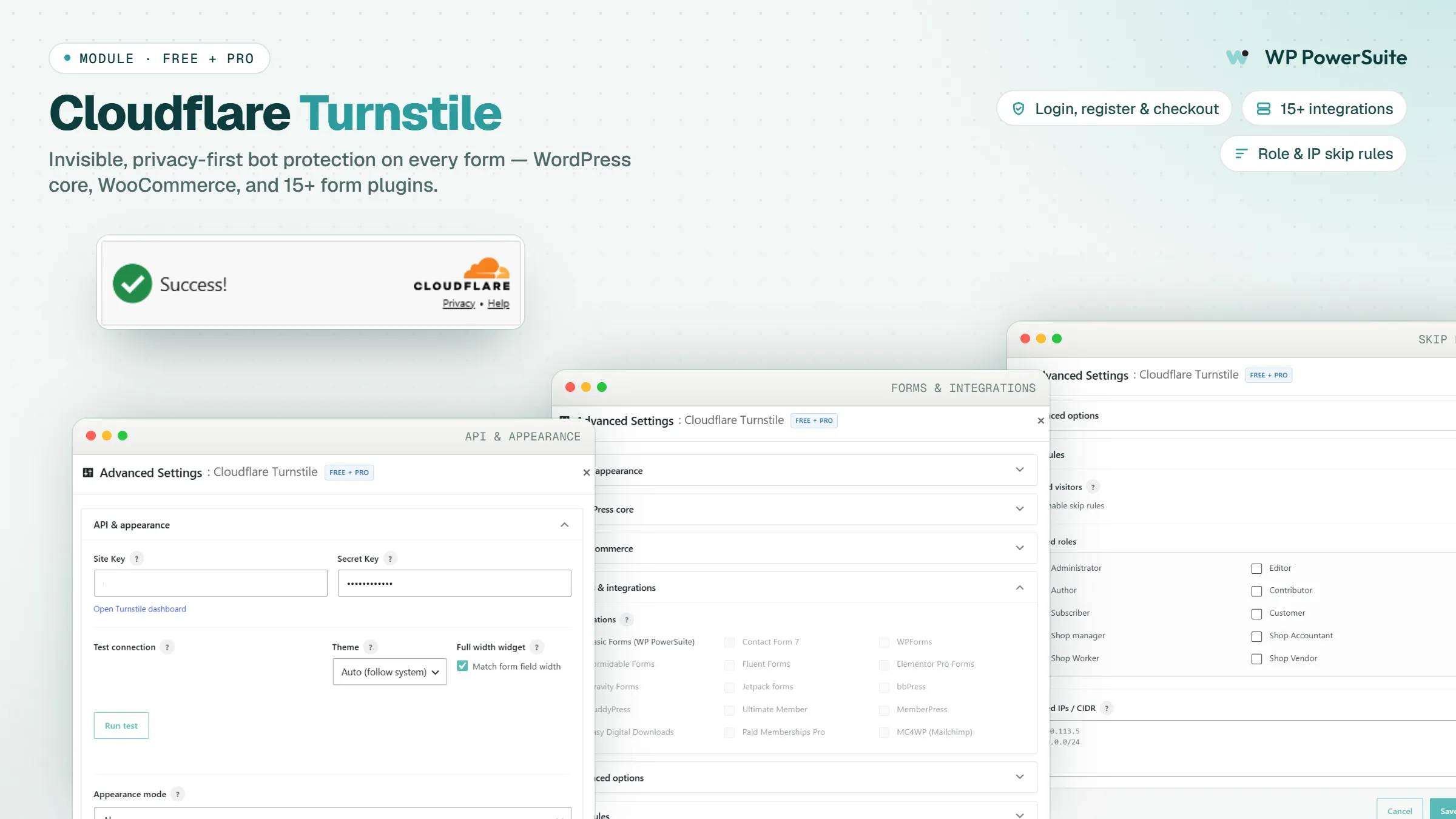Click the stack icon beside 15+ integrations

pos(1264,109)
